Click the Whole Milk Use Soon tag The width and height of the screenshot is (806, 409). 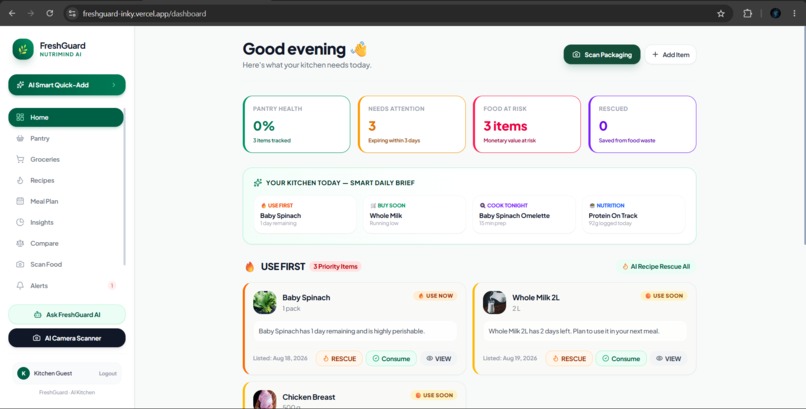[664, 296]
